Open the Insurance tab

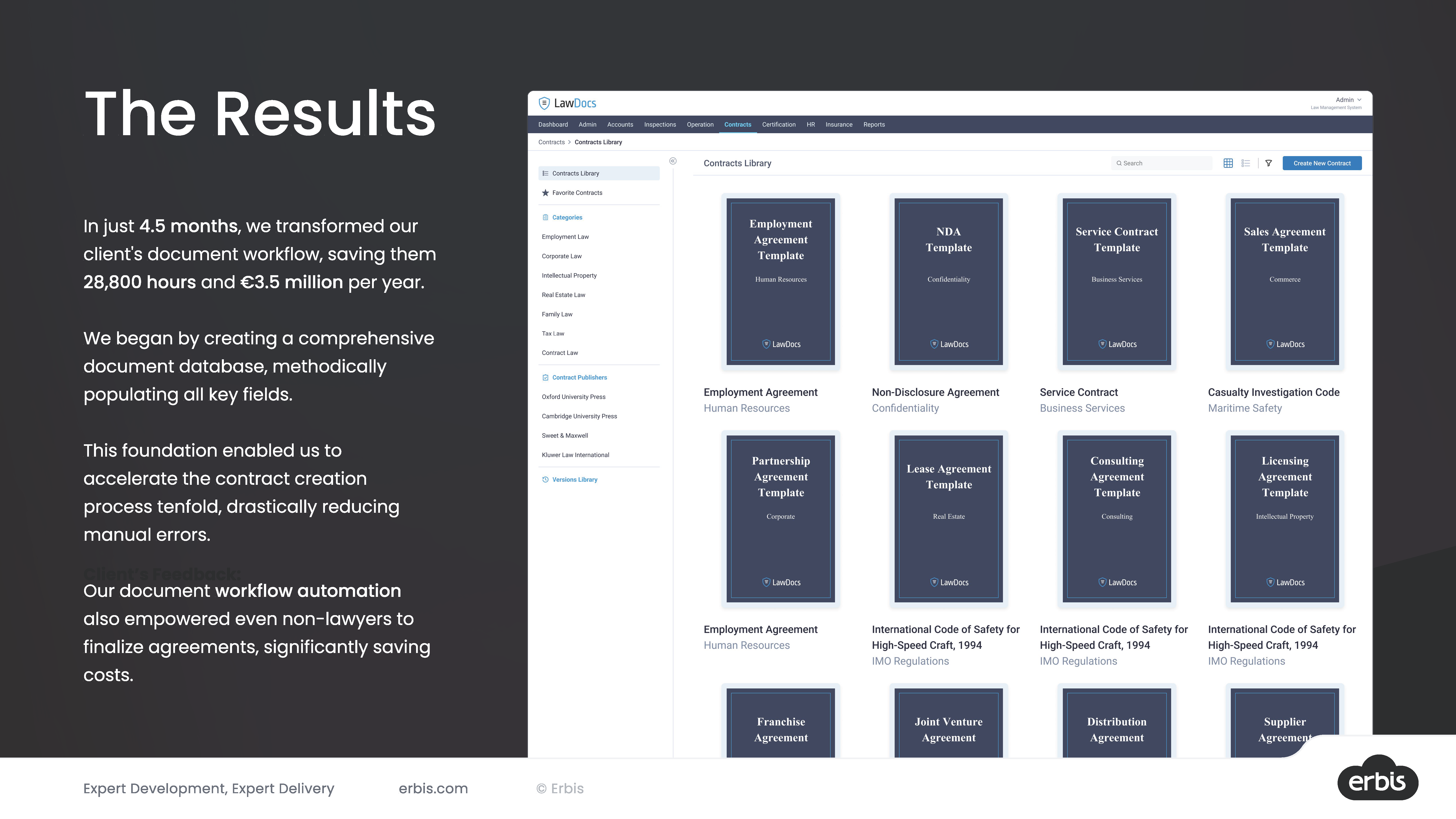839,124
